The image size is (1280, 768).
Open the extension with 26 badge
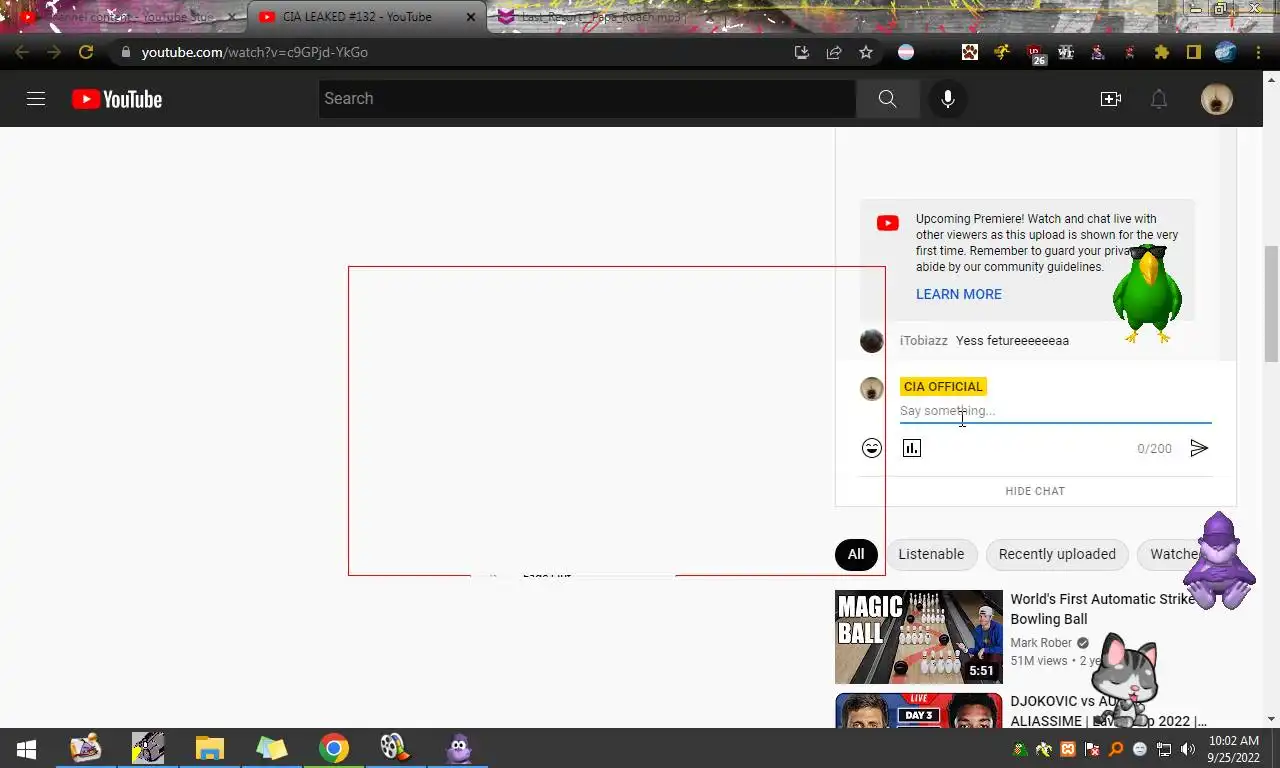pyautogui.click(x=1035, y=54)
